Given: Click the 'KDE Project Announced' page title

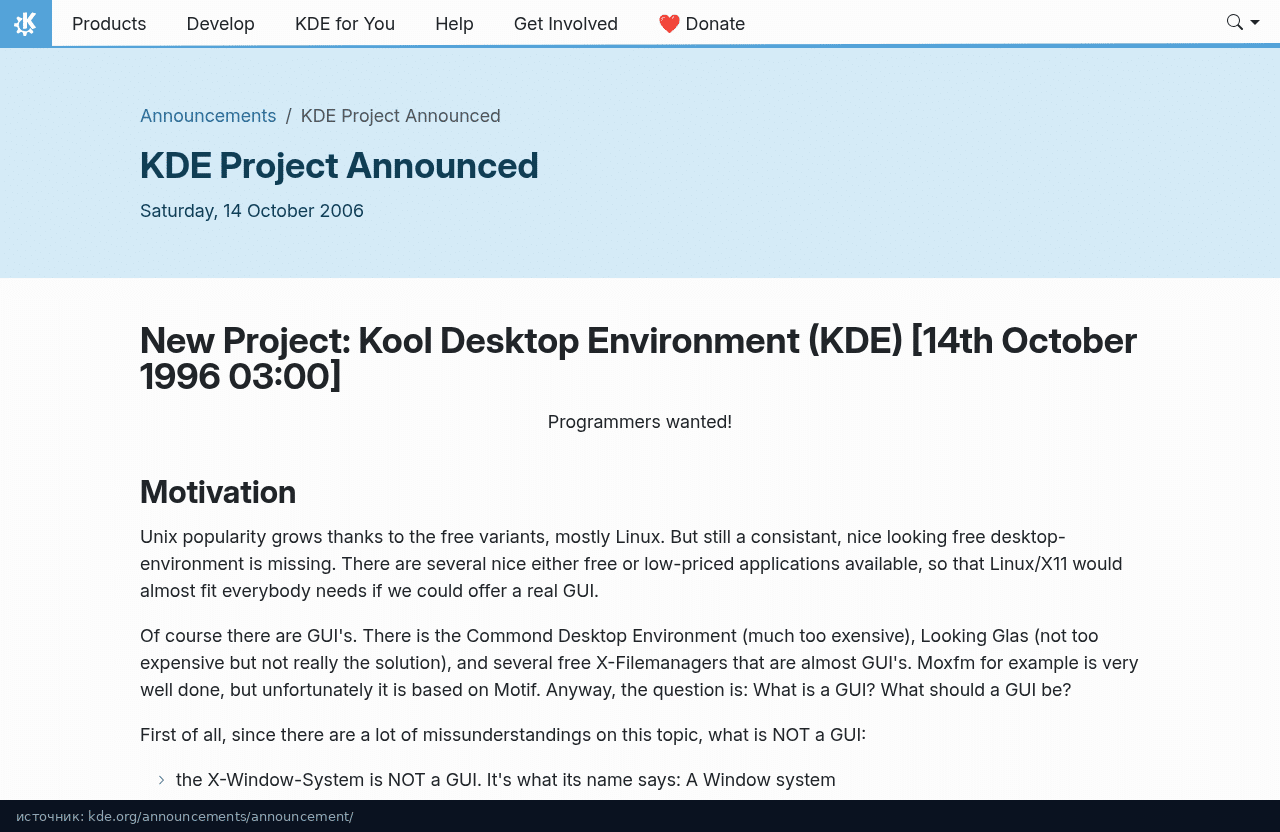Looking at the screenshot, I should point(339,166).
